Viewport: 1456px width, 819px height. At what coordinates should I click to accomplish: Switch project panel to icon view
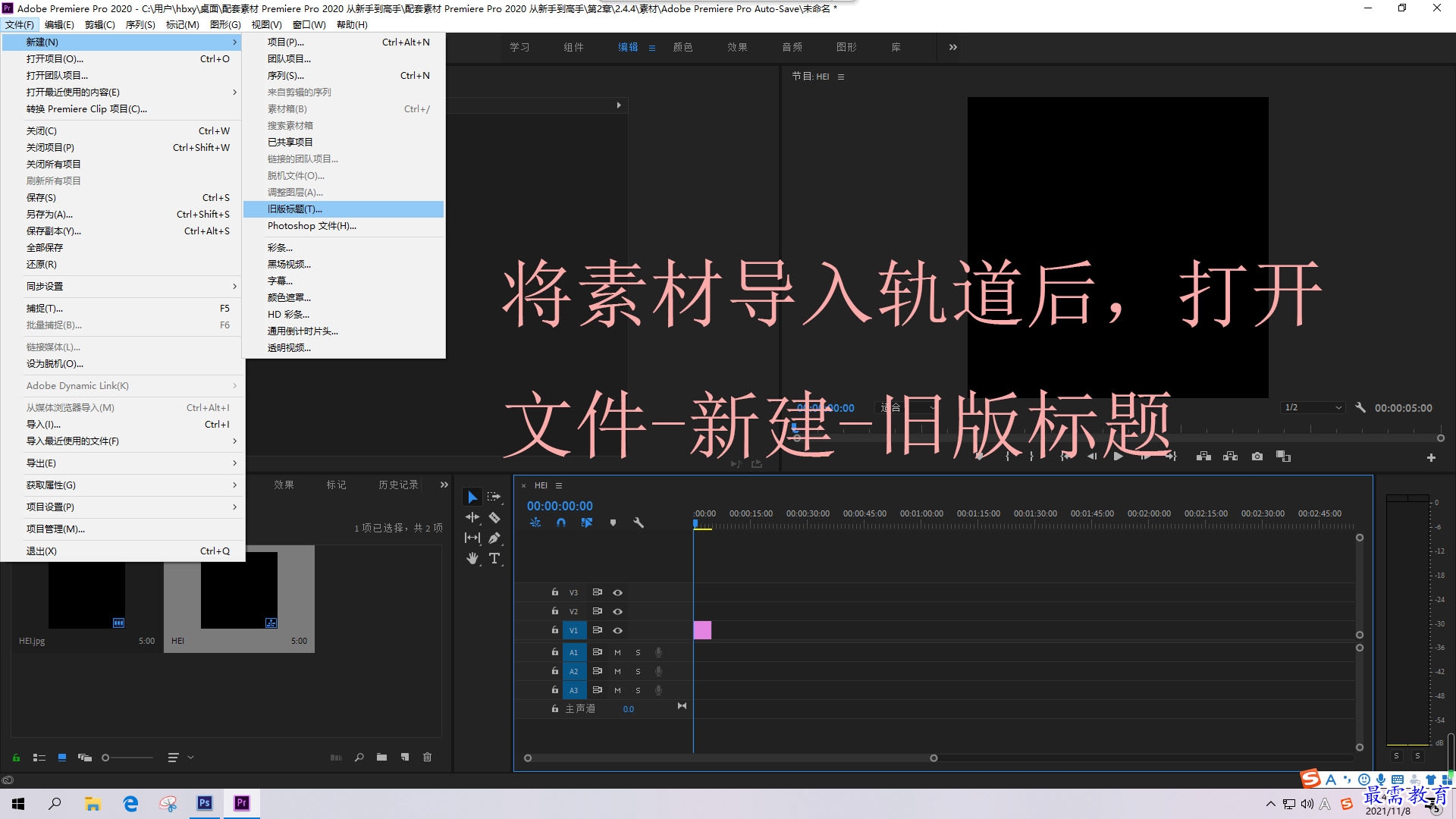62,757
